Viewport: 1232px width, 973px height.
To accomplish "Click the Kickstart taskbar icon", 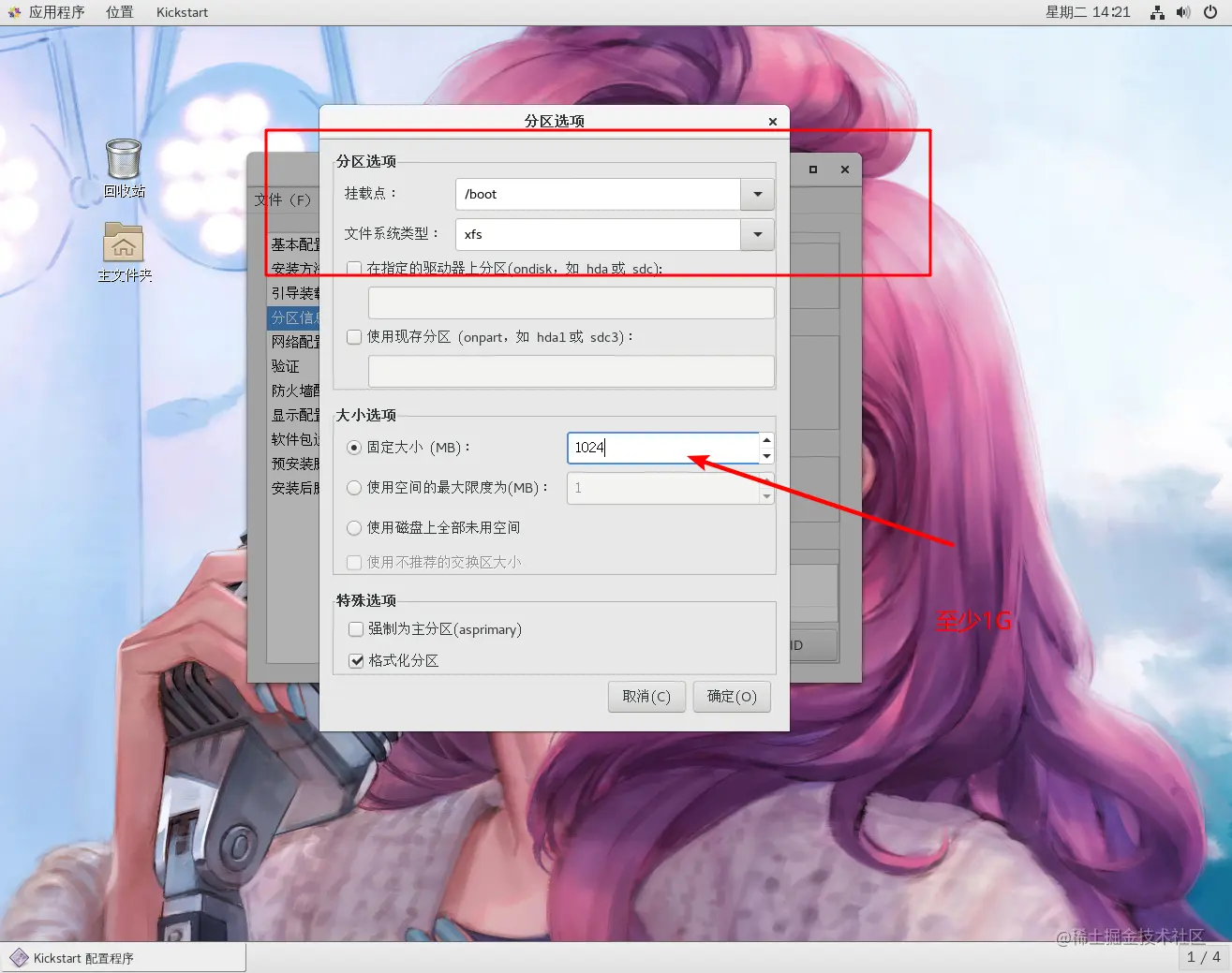I will pyautogui.click(x=19, y=958).
